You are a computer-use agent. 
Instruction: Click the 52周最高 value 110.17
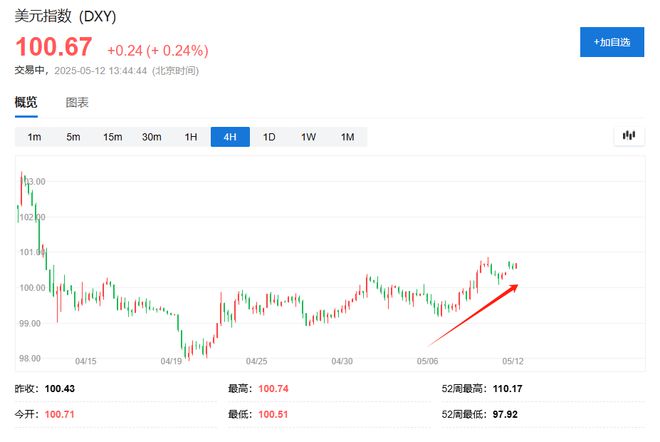coord(508,388)
